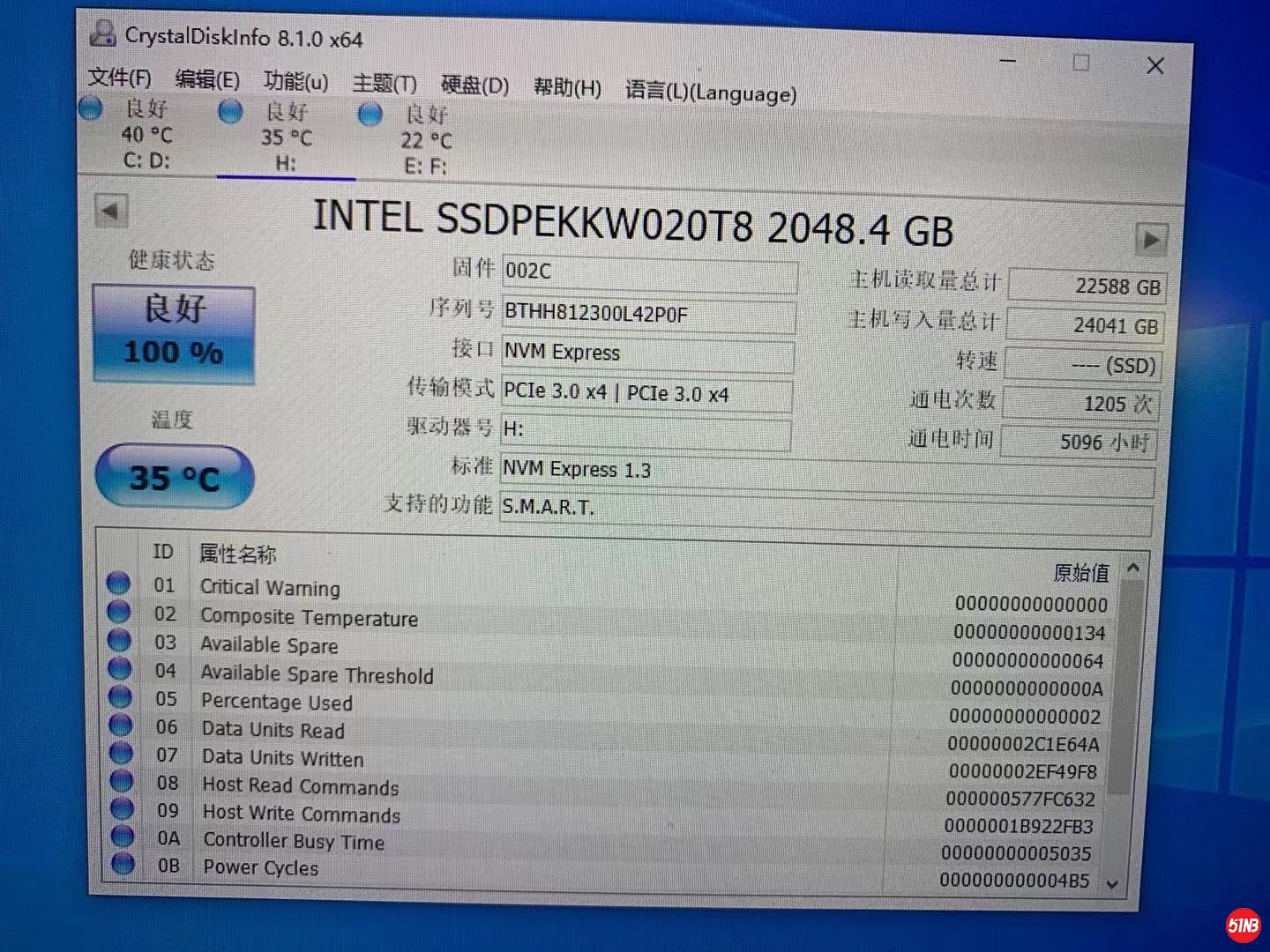Click the status orb for Host Read Commands

pos(122,781)
